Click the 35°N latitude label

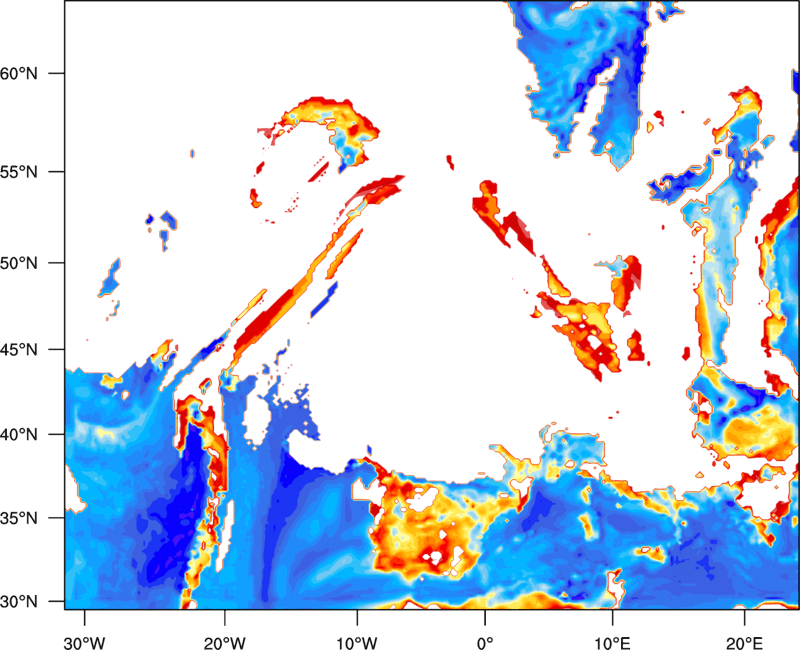click(19, 518)
